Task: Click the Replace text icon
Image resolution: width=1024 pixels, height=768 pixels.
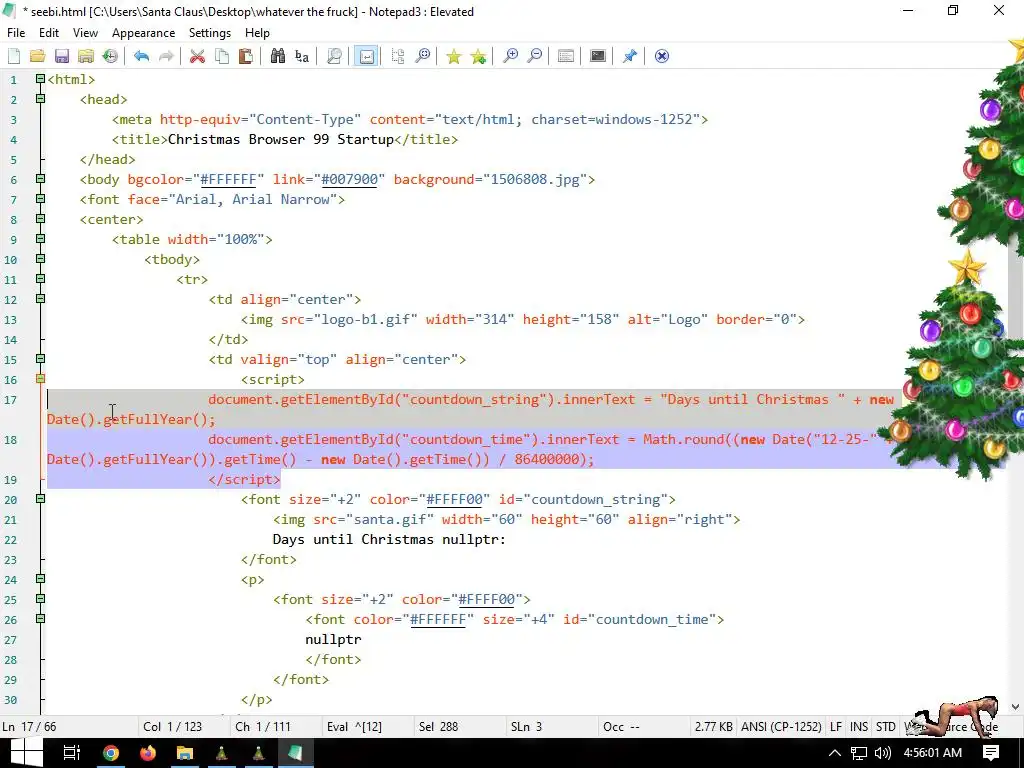Action: pos(302,56)
